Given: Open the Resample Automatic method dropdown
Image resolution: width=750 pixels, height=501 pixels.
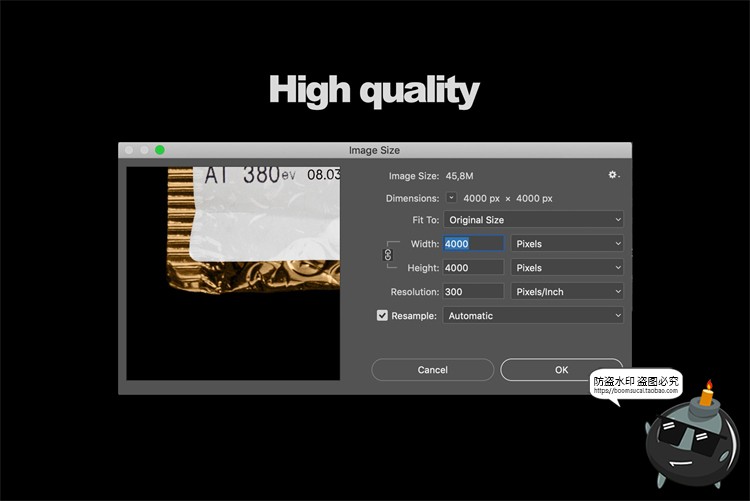Looking at the screenshot, I should (533, 316).
